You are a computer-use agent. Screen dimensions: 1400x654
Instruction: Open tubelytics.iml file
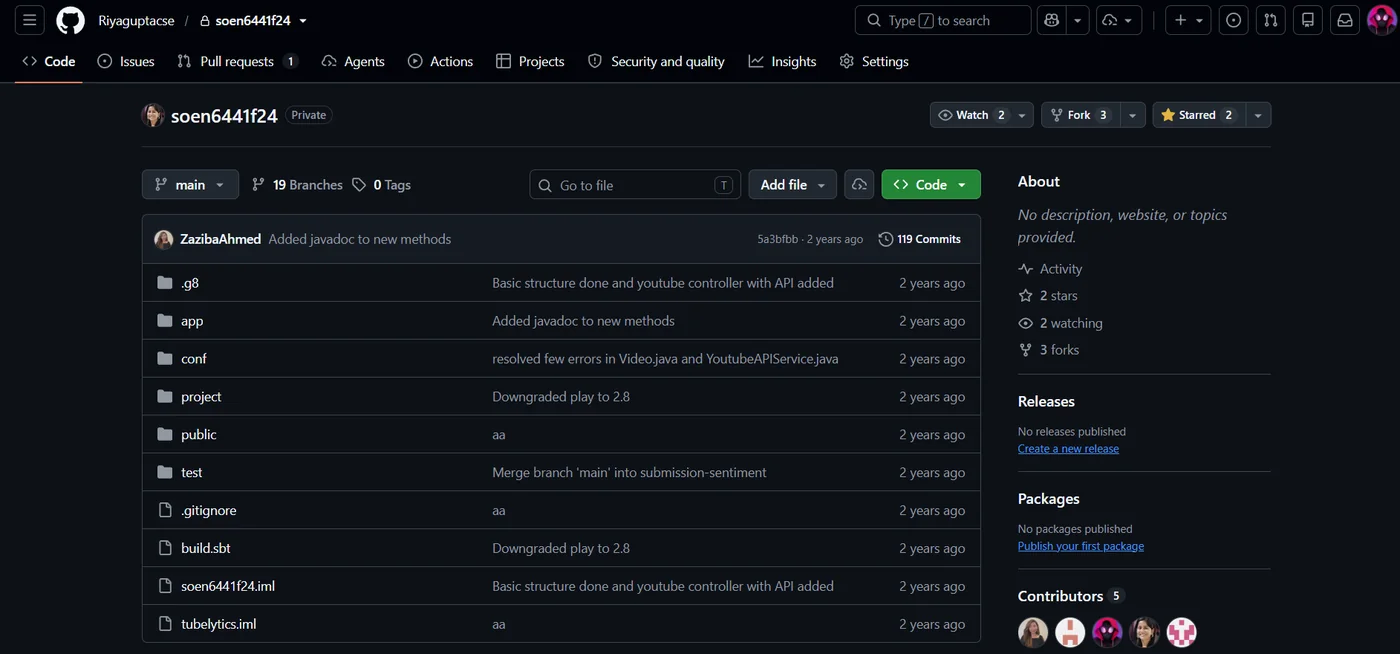[219, 625]
